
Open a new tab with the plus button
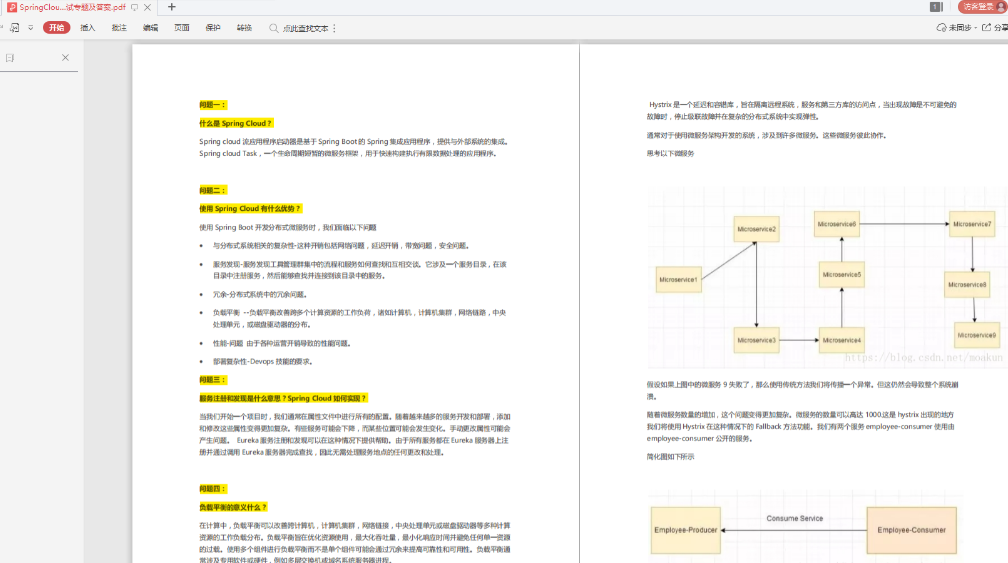coord(172,7)
